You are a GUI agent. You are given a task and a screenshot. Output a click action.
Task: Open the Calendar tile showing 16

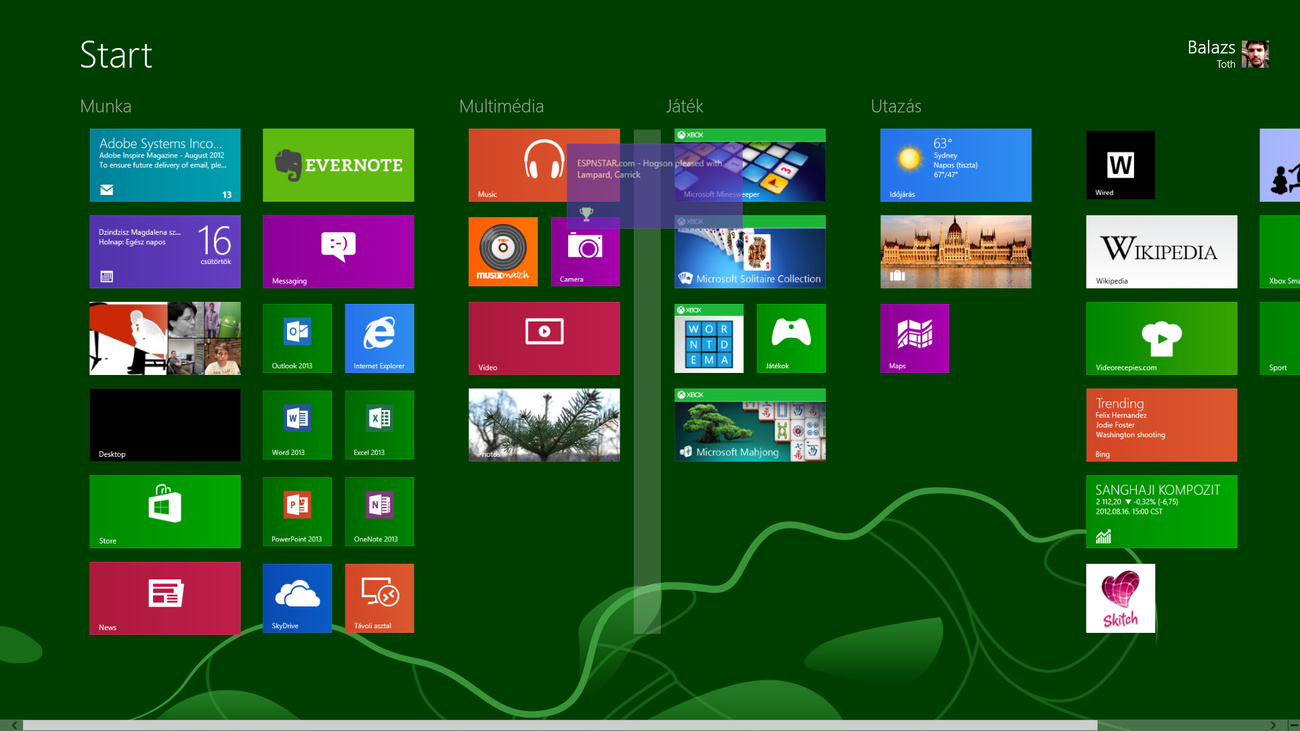(165, 252)
